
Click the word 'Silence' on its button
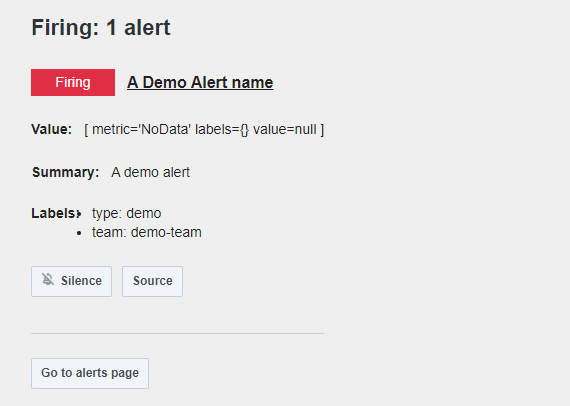pyautogui.click(x=81, y=281)
